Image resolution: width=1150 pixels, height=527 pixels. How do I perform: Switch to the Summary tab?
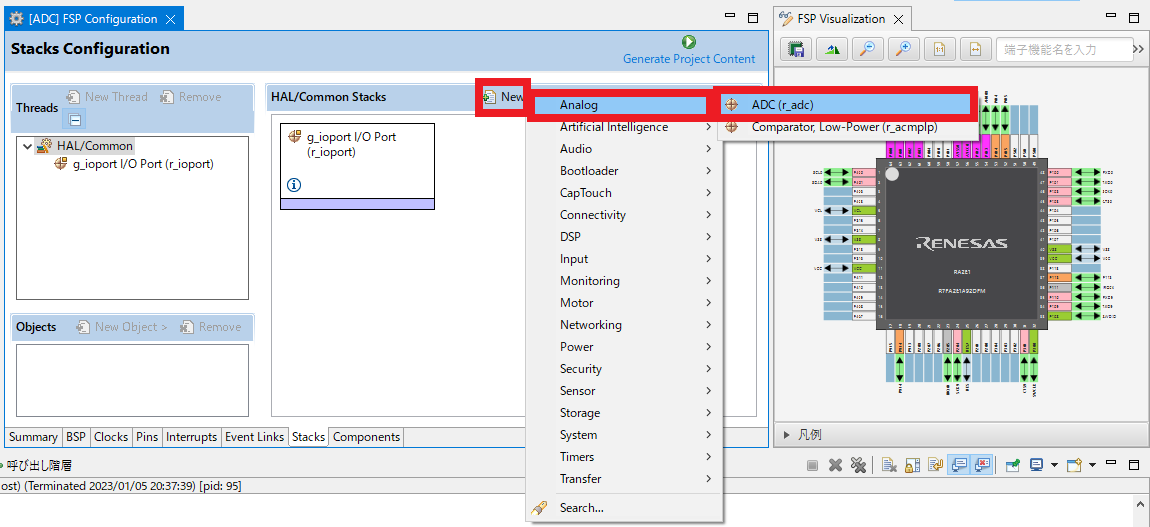coord(33,437)
